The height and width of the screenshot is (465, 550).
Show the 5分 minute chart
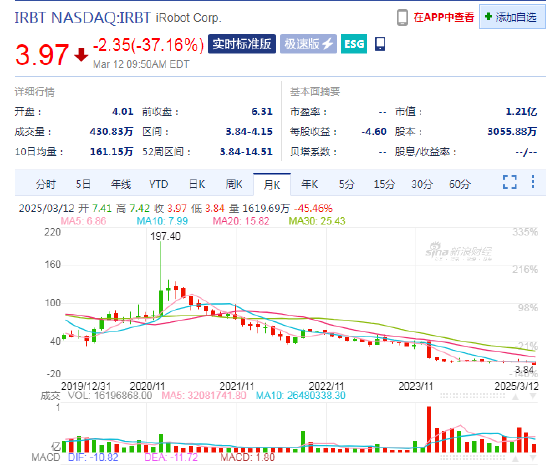coord(347,184)
